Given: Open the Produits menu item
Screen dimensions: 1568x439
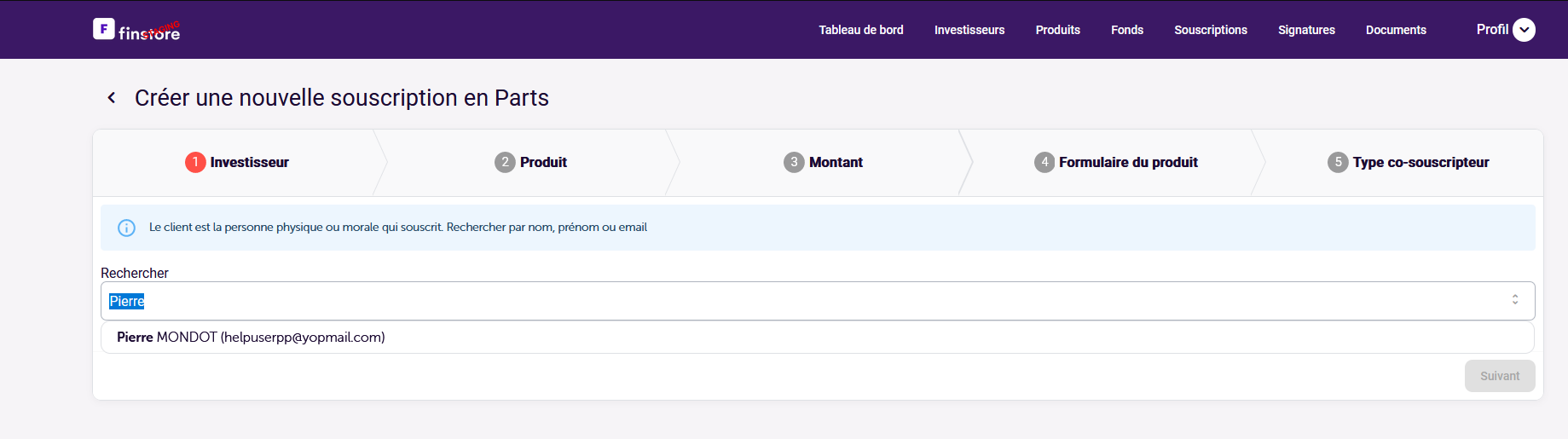Looking at the screenshot, I should (1057, 30).
